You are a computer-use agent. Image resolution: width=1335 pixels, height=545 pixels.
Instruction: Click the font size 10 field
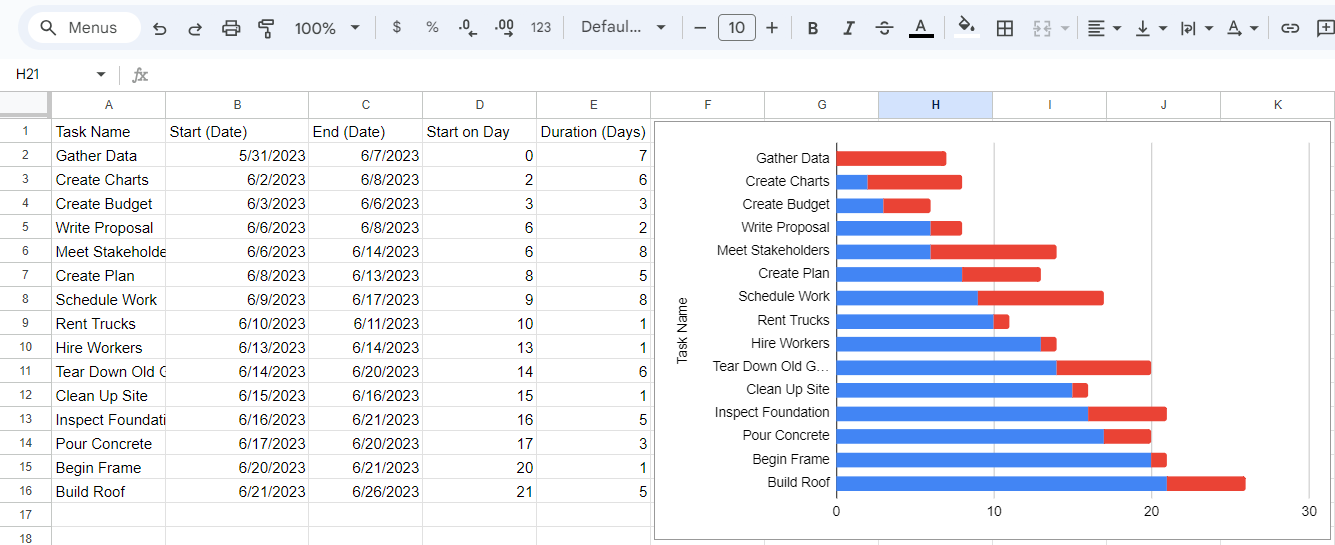[x=736, y=28]
